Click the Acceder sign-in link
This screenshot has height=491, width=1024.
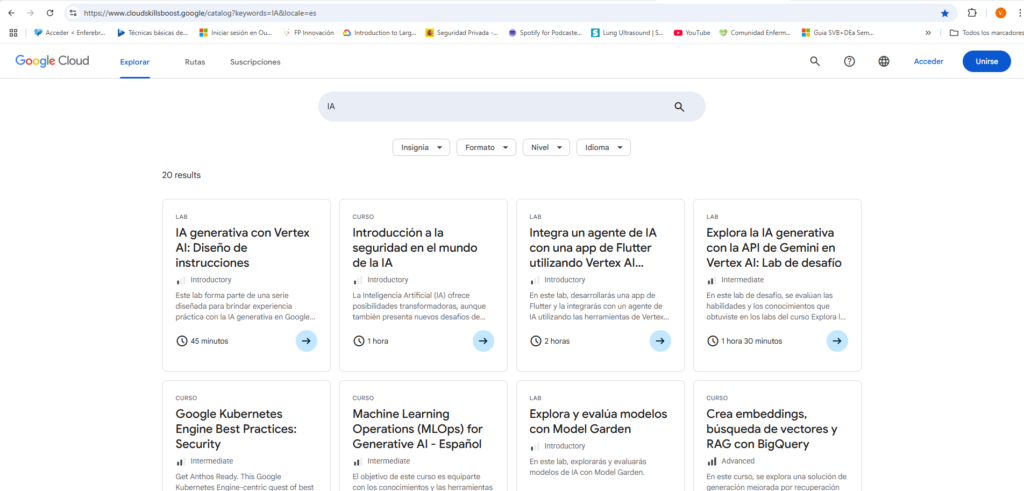click(928, 61)
